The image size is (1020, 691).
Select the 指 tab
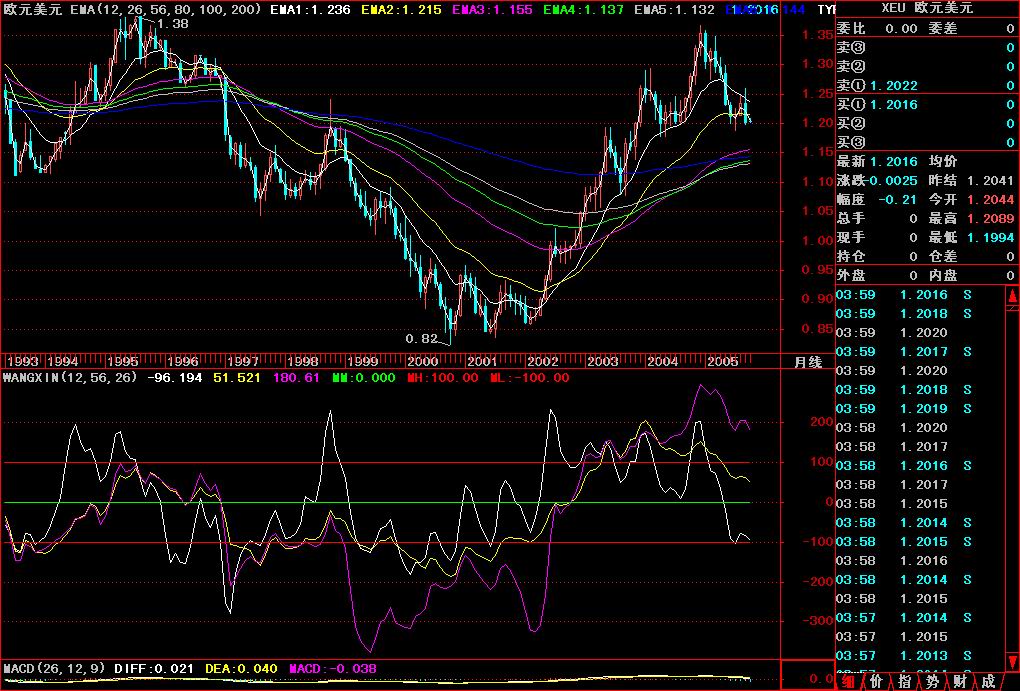click(905, 681)
